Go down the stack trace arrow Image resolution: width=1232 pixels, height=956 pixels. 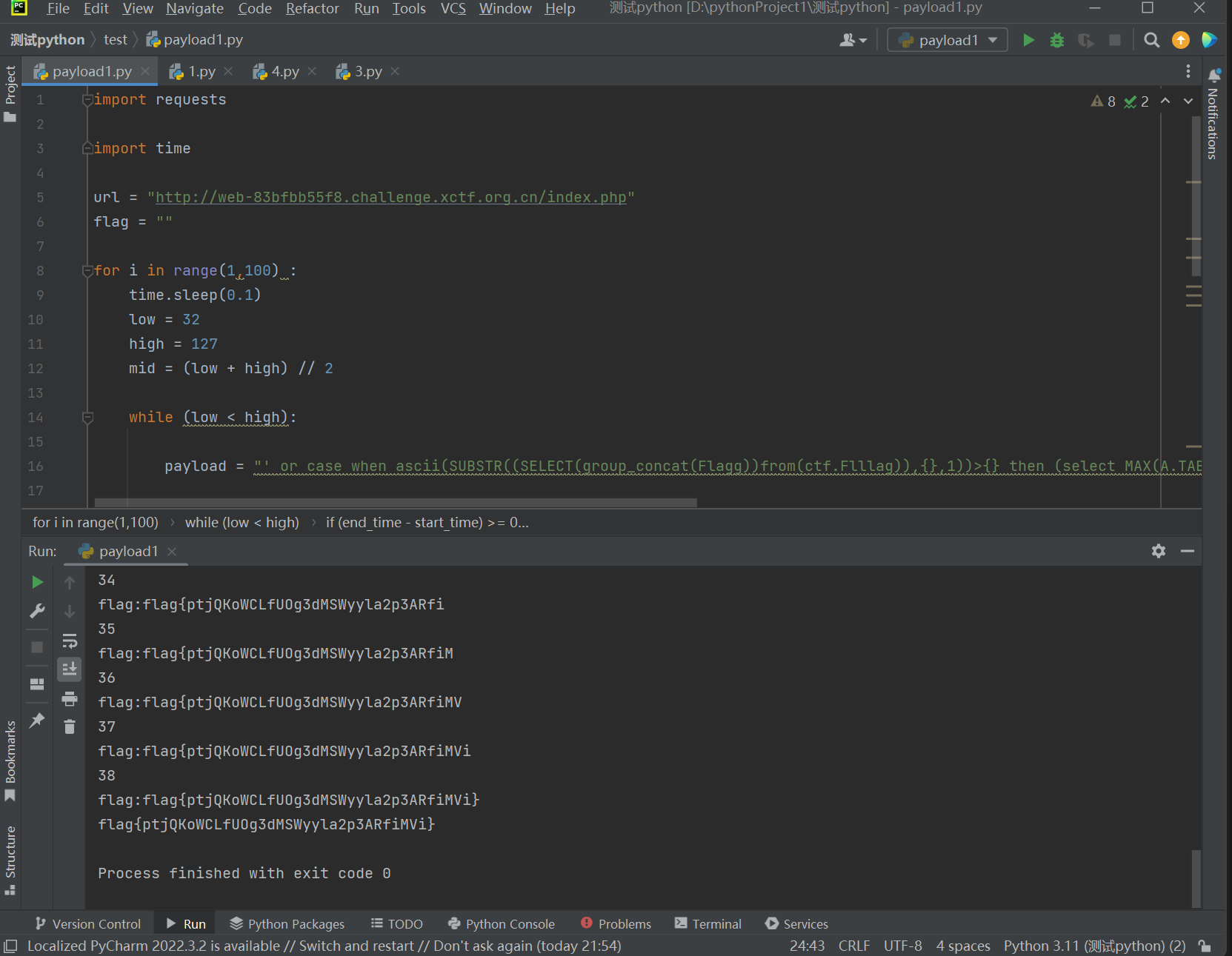70,612
